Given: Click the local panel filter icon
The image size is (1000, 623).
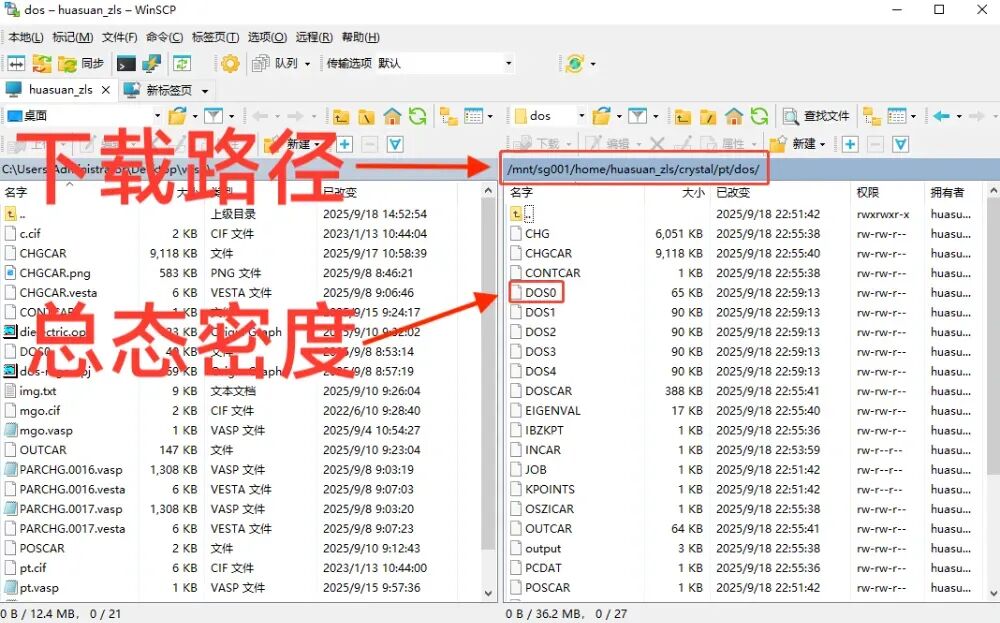Looking at the screenshot, I should click(212, 116).
